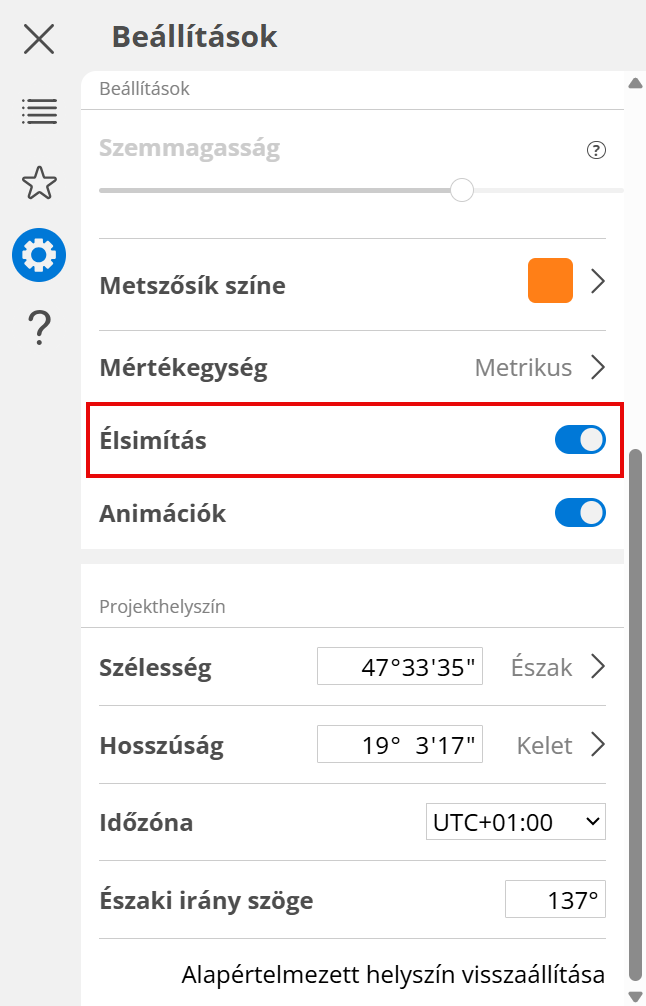
Task: Click the Szélesség latitude input field
Action: point(400,667)
